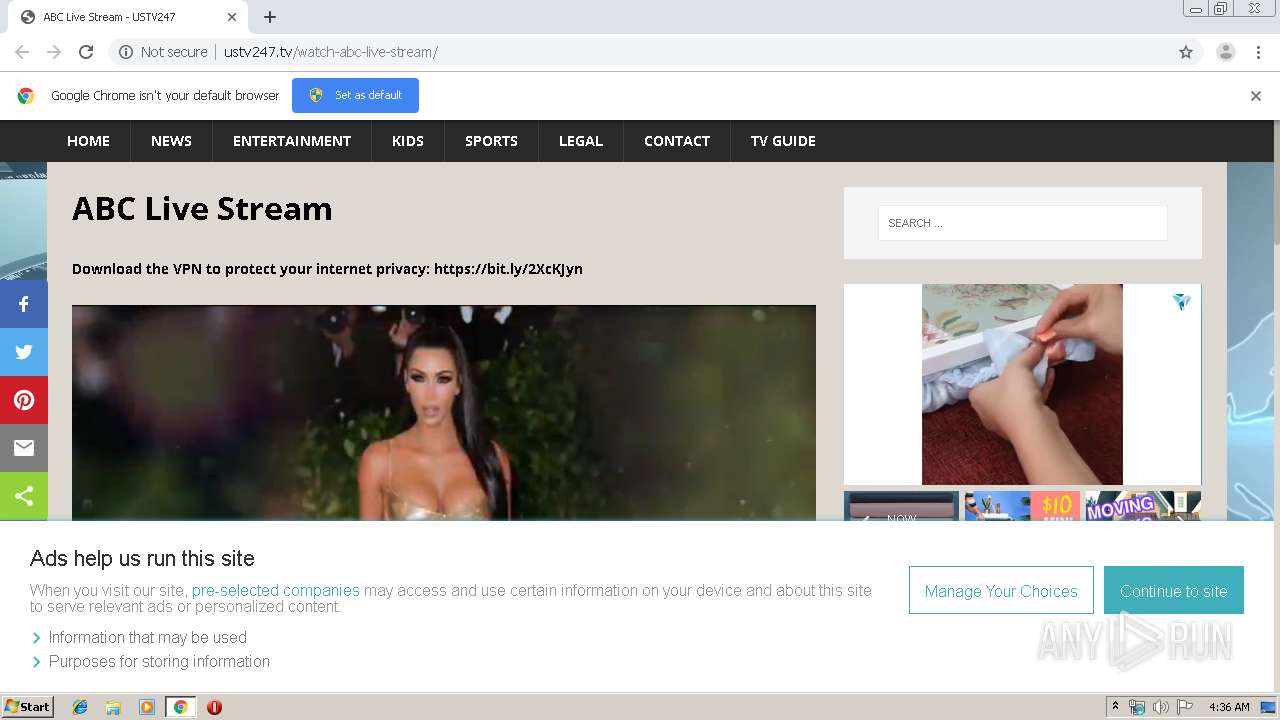Screen dimensions: 1280x720
Task: Dismiss the default browser notification bar
Action: [x=1256, y=96]
